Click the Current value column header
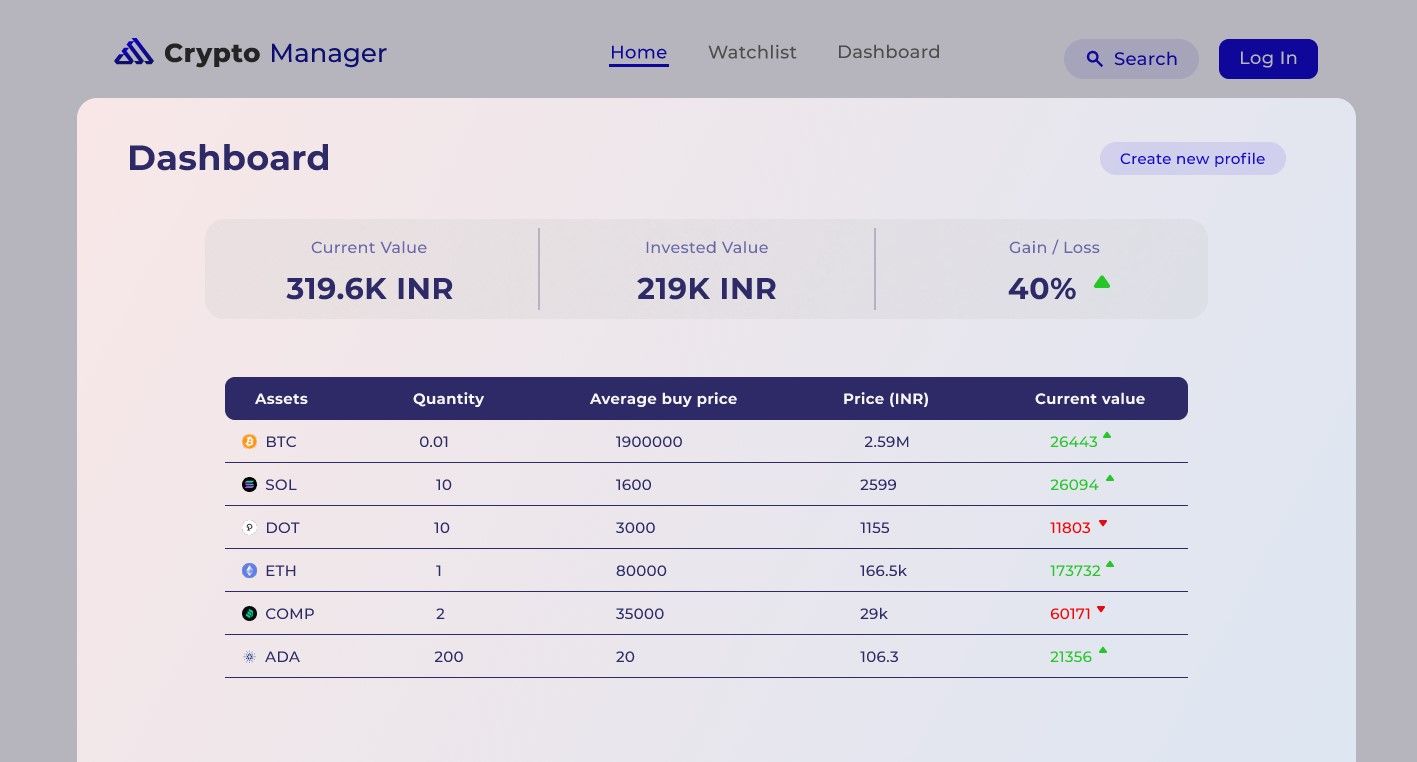 (x=1090, y=398)
